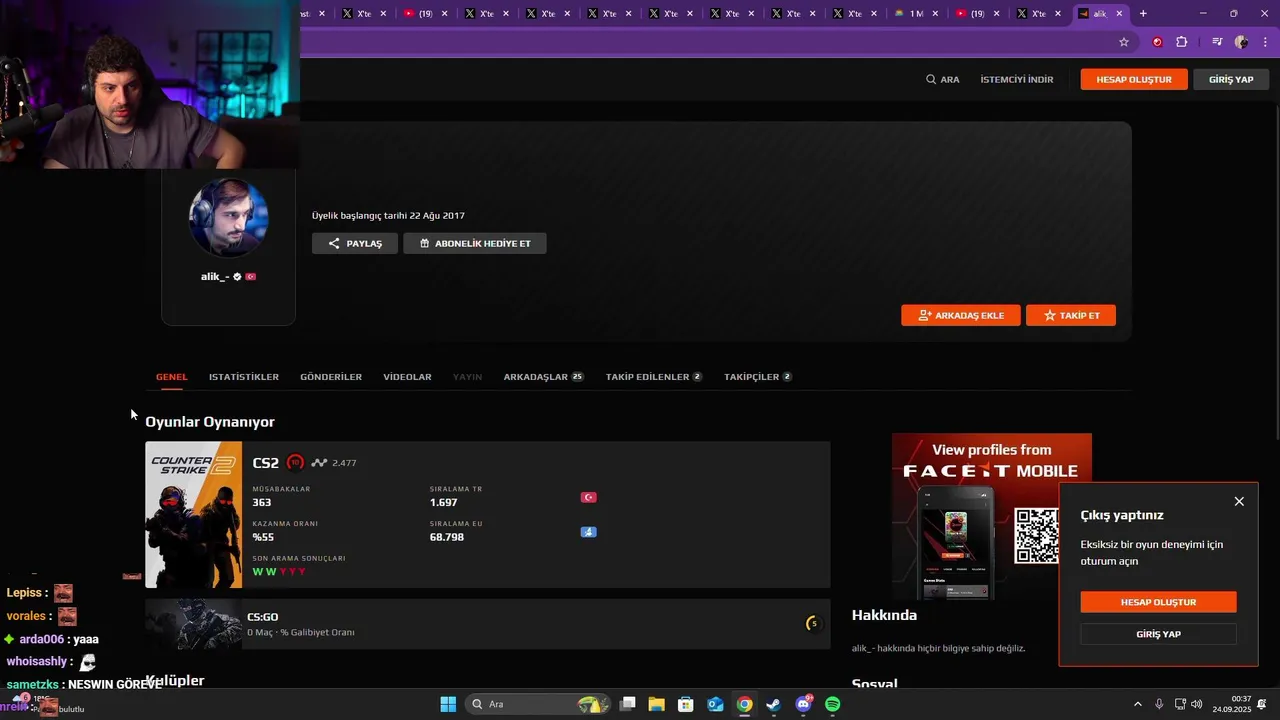Open Spotify from the taskbar
Viewport: 1280px width, 720px height.
point(832,704)
